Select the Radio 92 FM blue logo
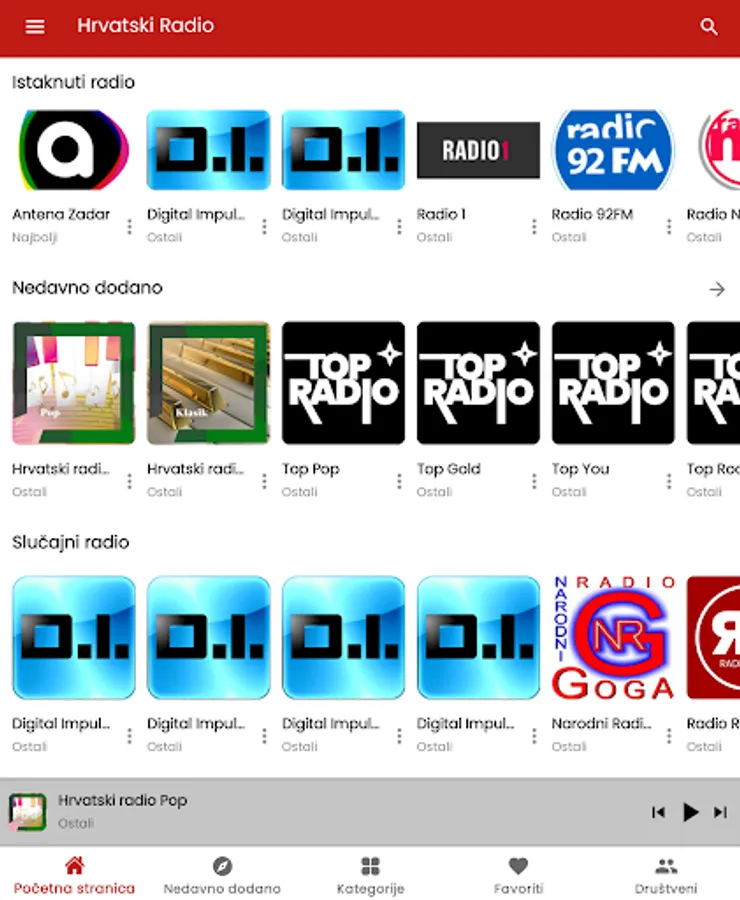The image size is (740, 900). 613,150
